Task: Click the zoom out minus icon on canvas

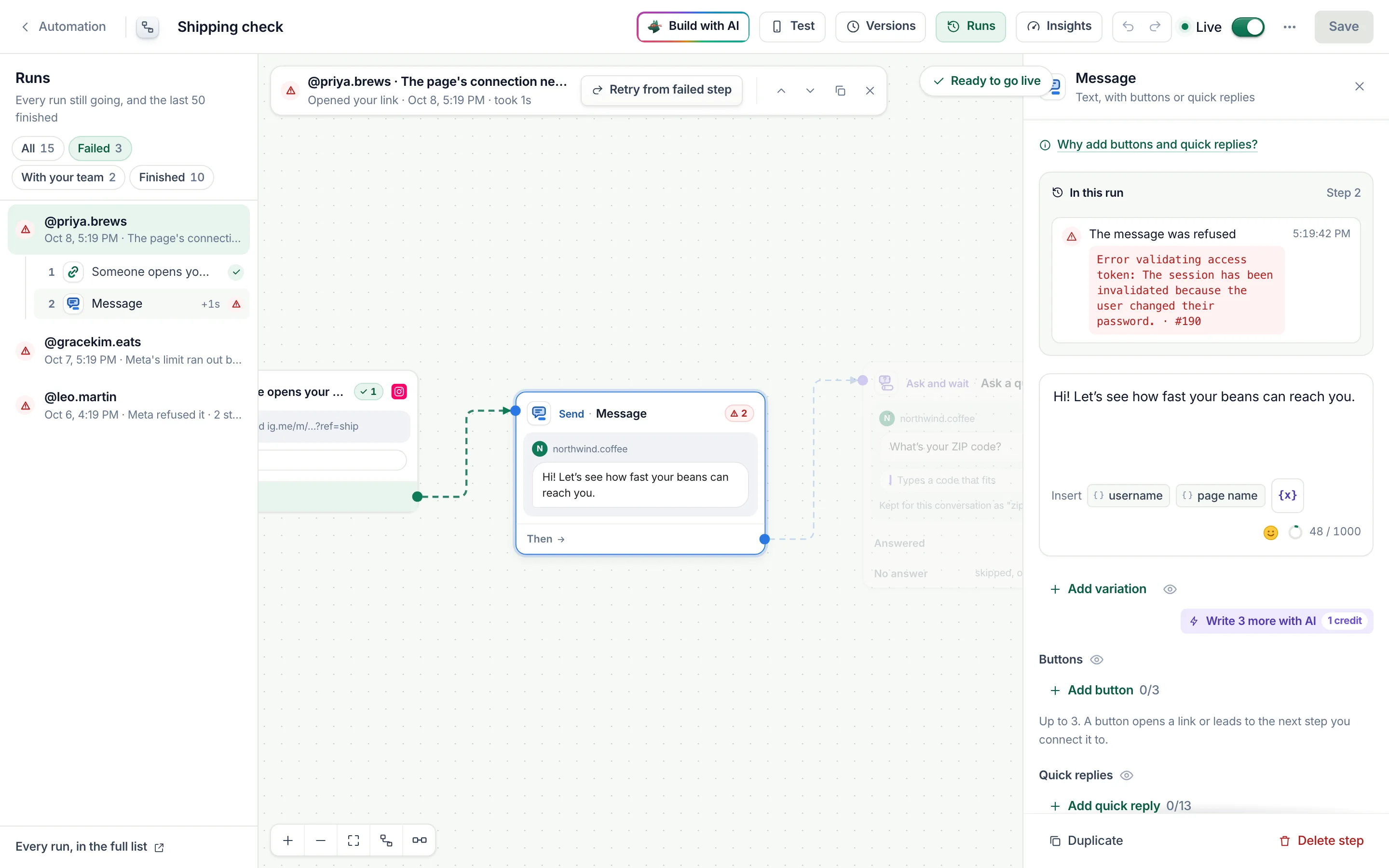Action: click(x=321, y=840)
